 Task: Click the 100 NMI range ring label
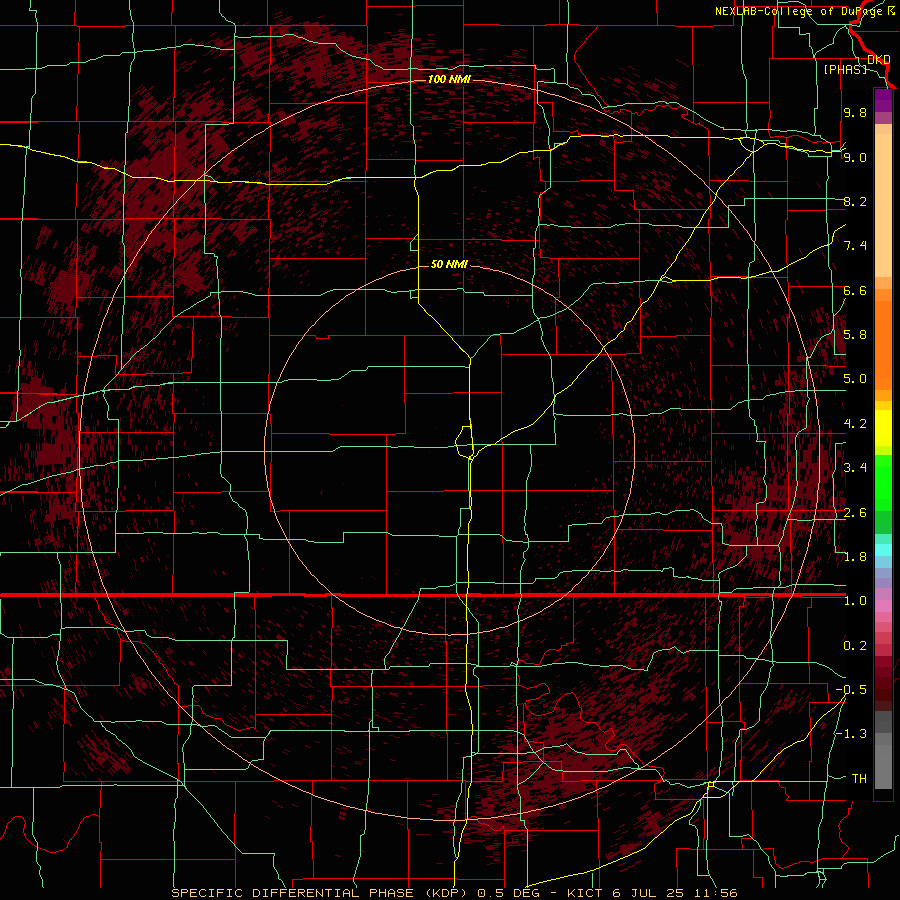pos(449,79)
